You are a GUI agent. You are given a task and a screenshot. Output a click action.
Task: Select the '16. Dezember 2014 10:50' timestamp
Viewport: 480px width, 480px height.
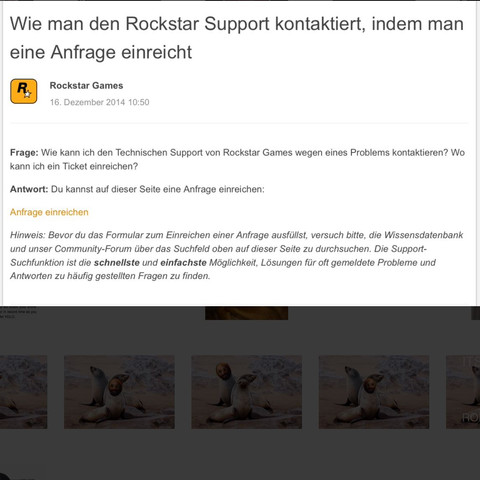pos(99,102)
